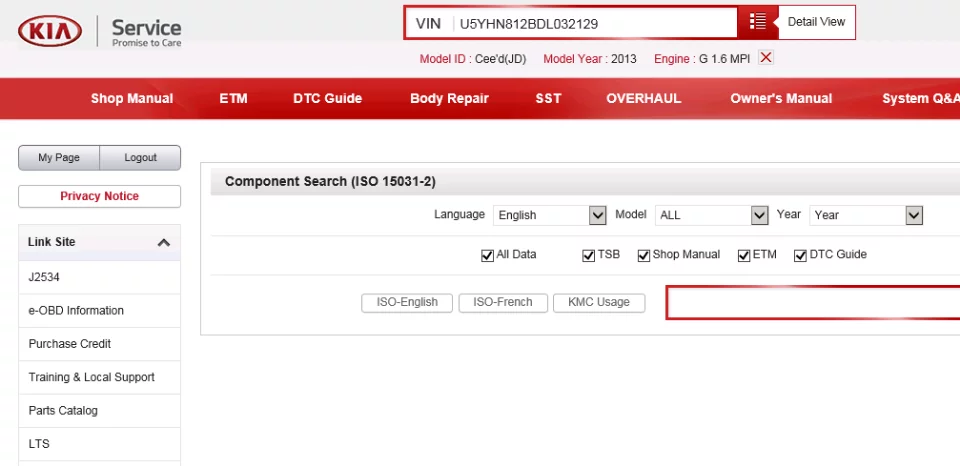Toggle the Shop Manual checkbox
This screenshot has height=466, width=960.
643,256
